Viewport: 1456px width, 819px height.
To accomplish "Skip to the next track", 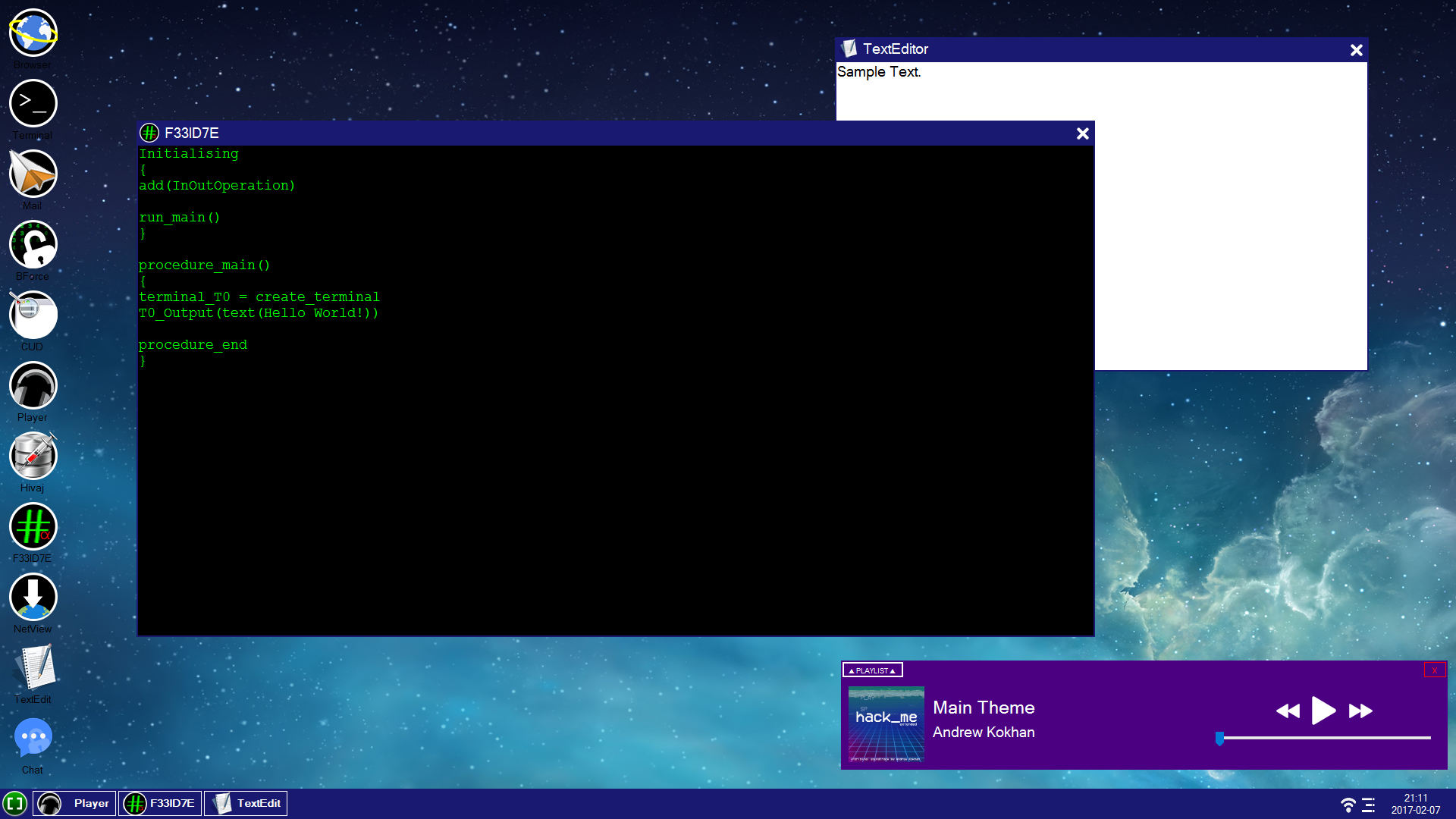I will coord(1360,711).
